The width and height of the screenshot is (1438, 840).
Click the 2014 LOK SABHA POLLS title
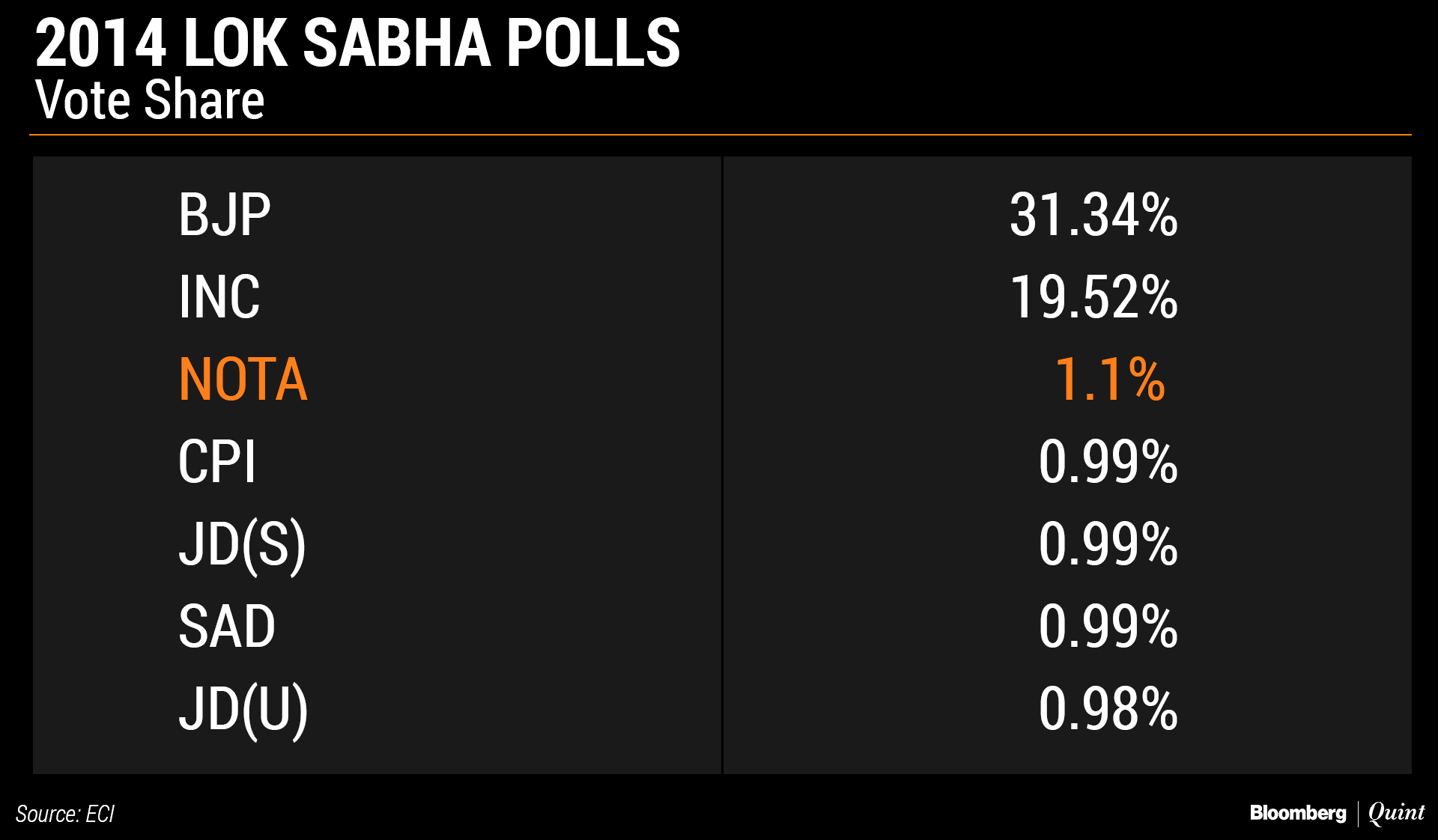tap(357, 43)
